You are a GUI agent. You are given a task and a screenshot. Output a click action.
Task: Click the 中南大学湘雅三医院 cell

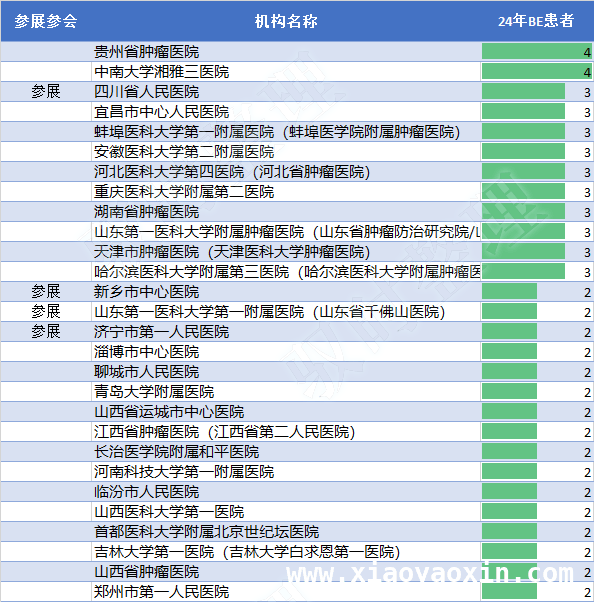[286, 71]
